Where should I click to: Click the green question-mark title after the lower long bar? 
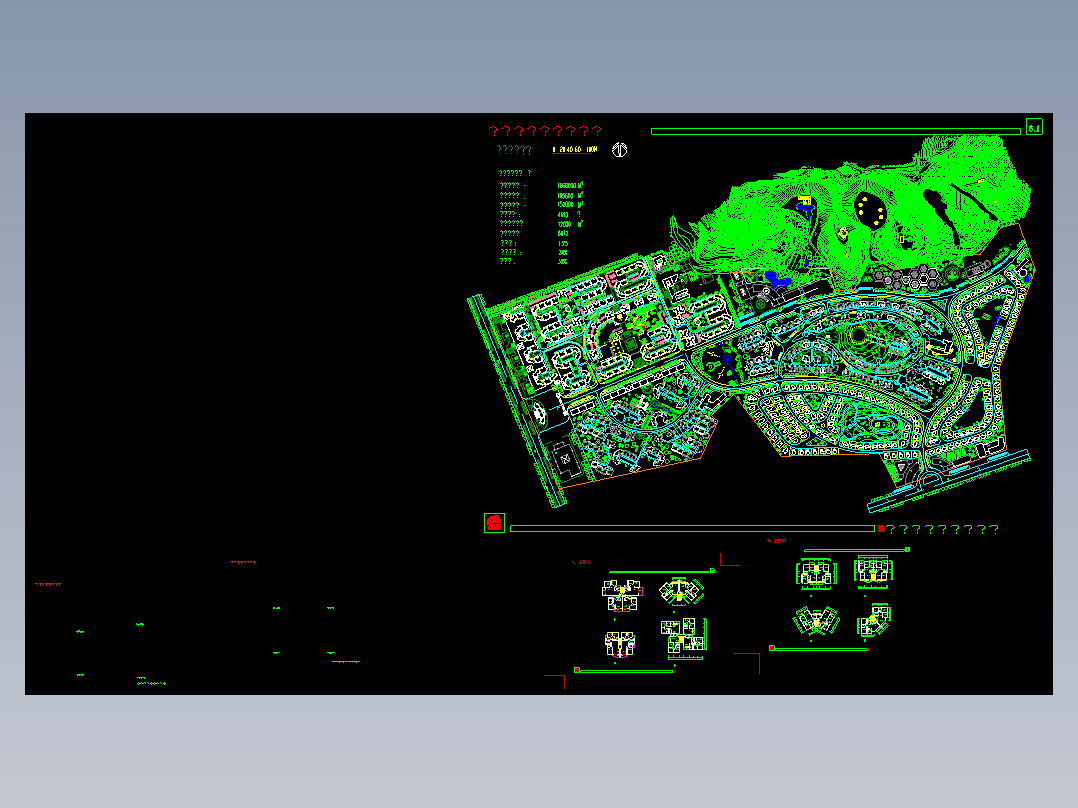pos(943,529)
